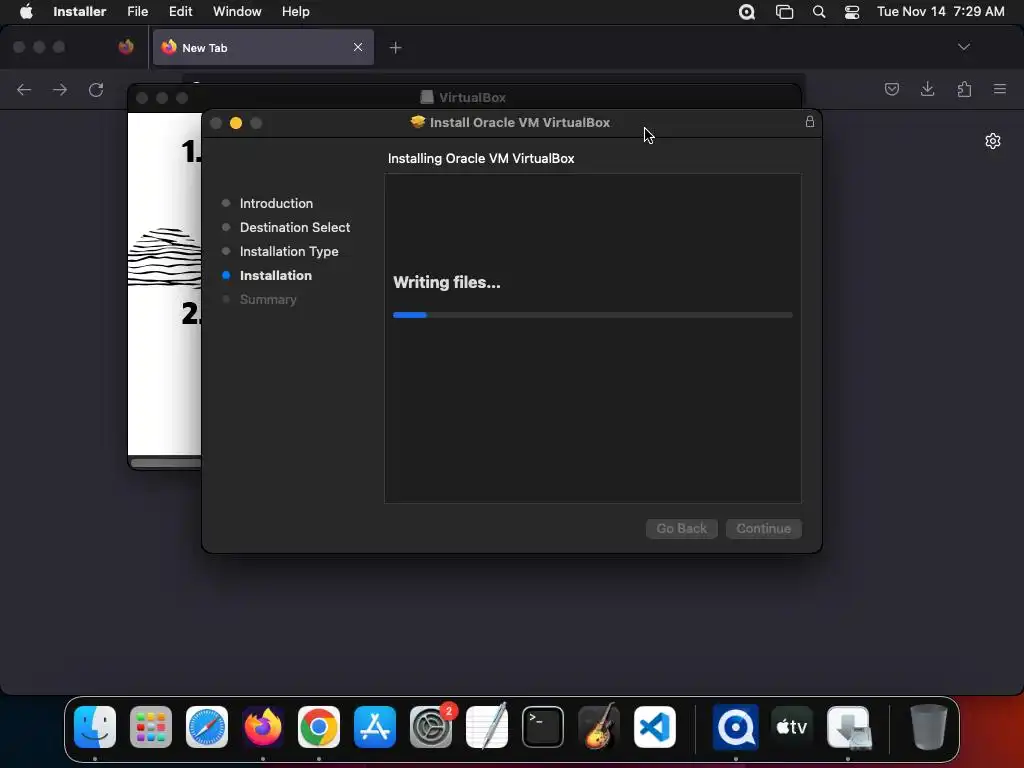Click the Go Back button
This screenshot has height=768, width=1024.
[681, 528]
